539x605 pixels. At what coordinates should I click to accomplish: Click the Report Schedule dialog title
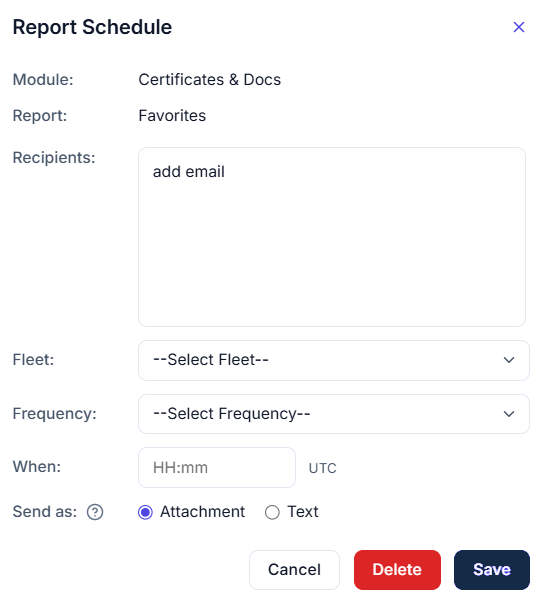tap(92, 27)
